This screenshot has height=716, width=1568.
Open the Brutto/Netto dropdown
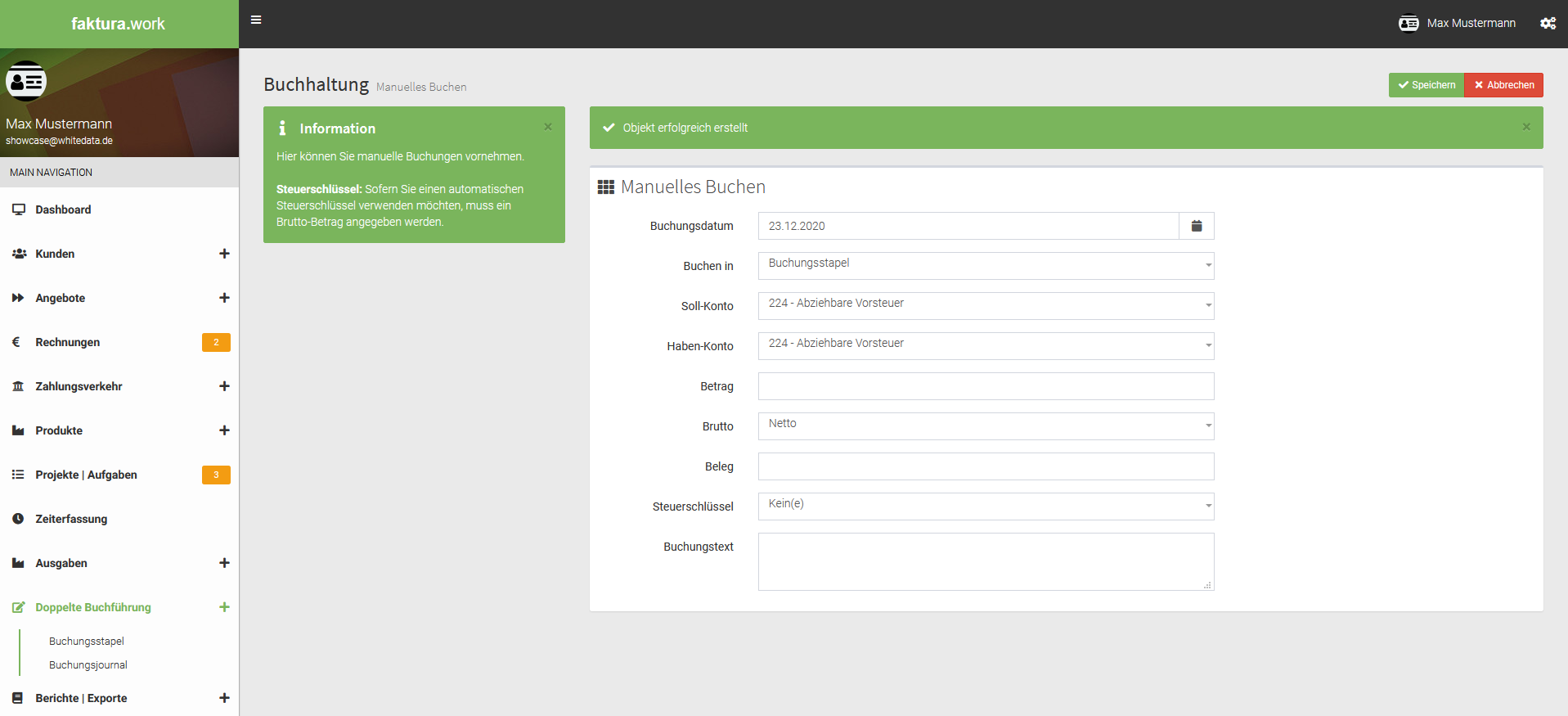click(x=986, y=426)
